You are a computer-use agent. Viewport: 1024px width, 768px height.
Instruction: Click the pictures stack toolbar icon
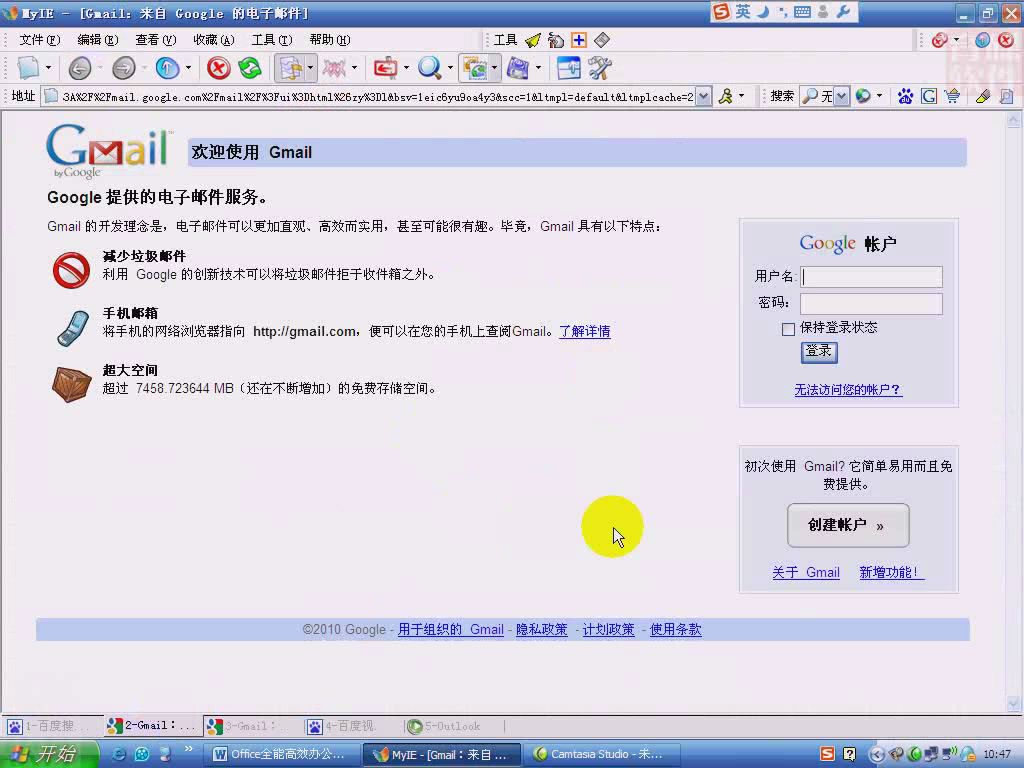pos(474,68)
